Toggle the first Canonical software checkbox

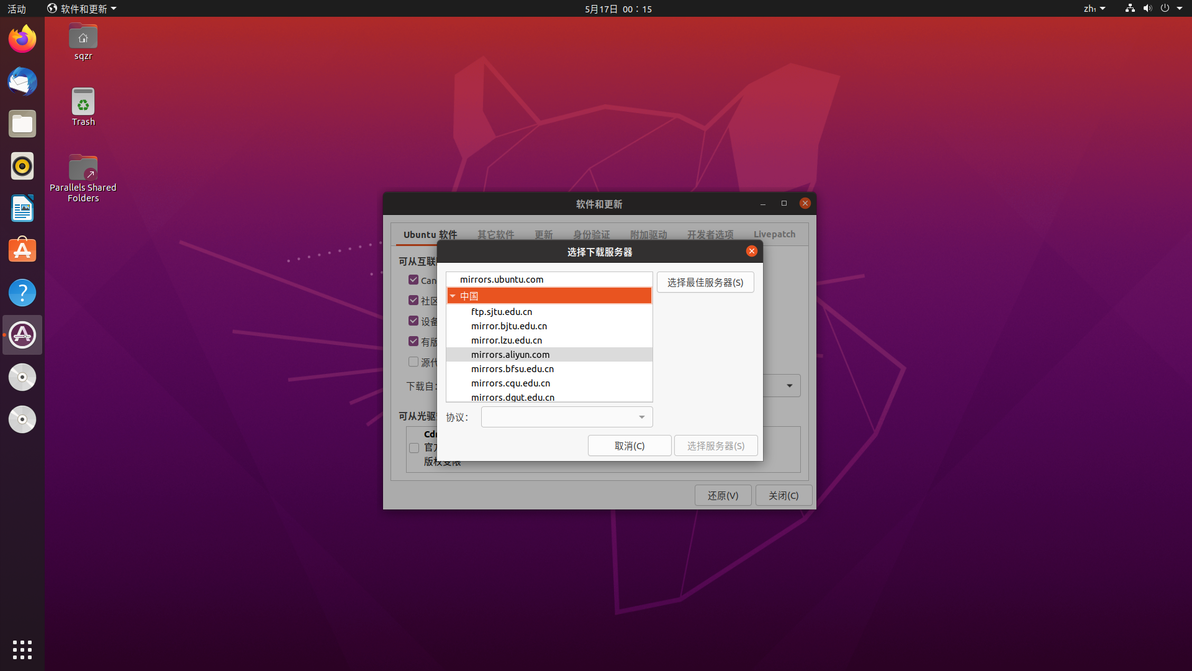(x=414, y=280)
